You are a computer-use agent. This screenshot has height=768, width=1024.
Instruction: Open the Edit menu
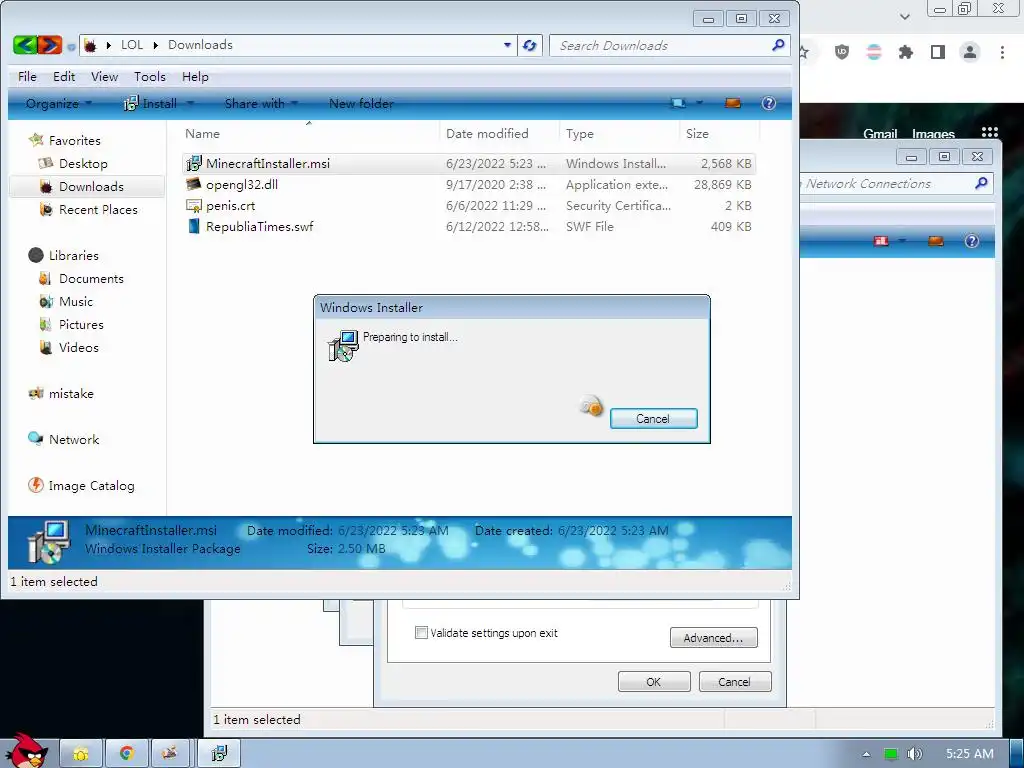click(64, 76)
